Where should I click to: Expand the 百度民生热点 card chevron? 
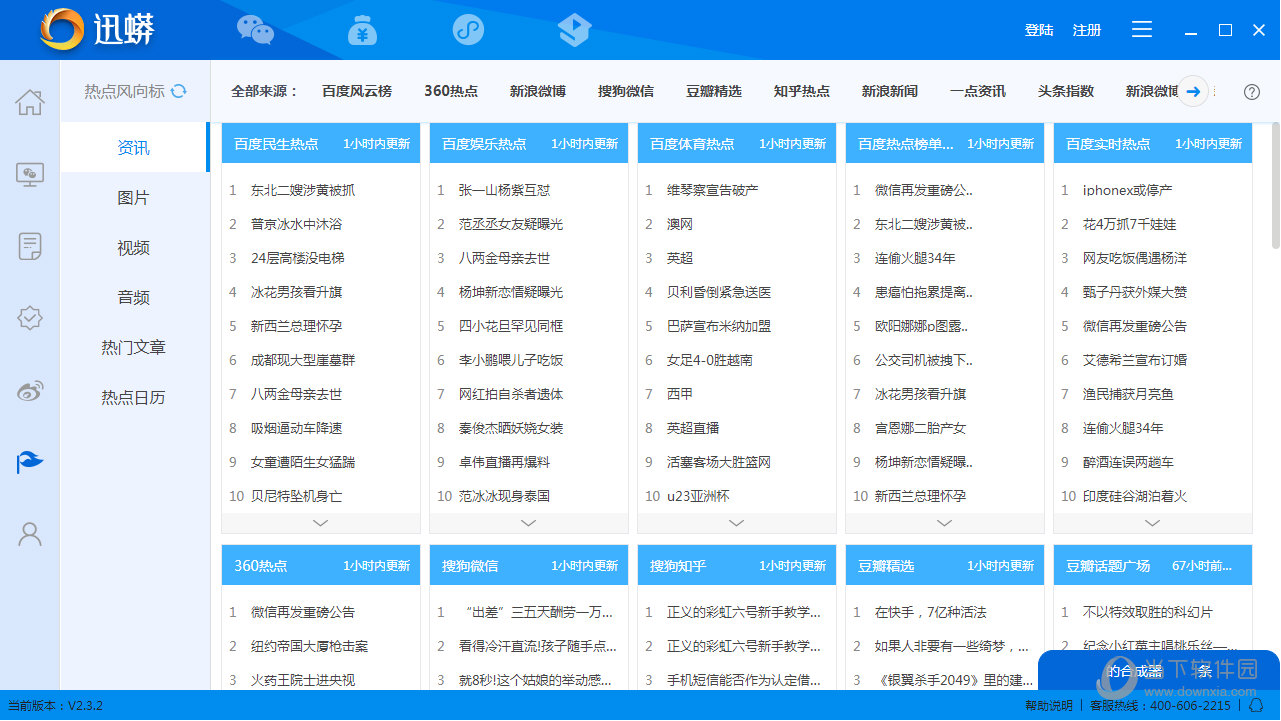pos(320,523)
